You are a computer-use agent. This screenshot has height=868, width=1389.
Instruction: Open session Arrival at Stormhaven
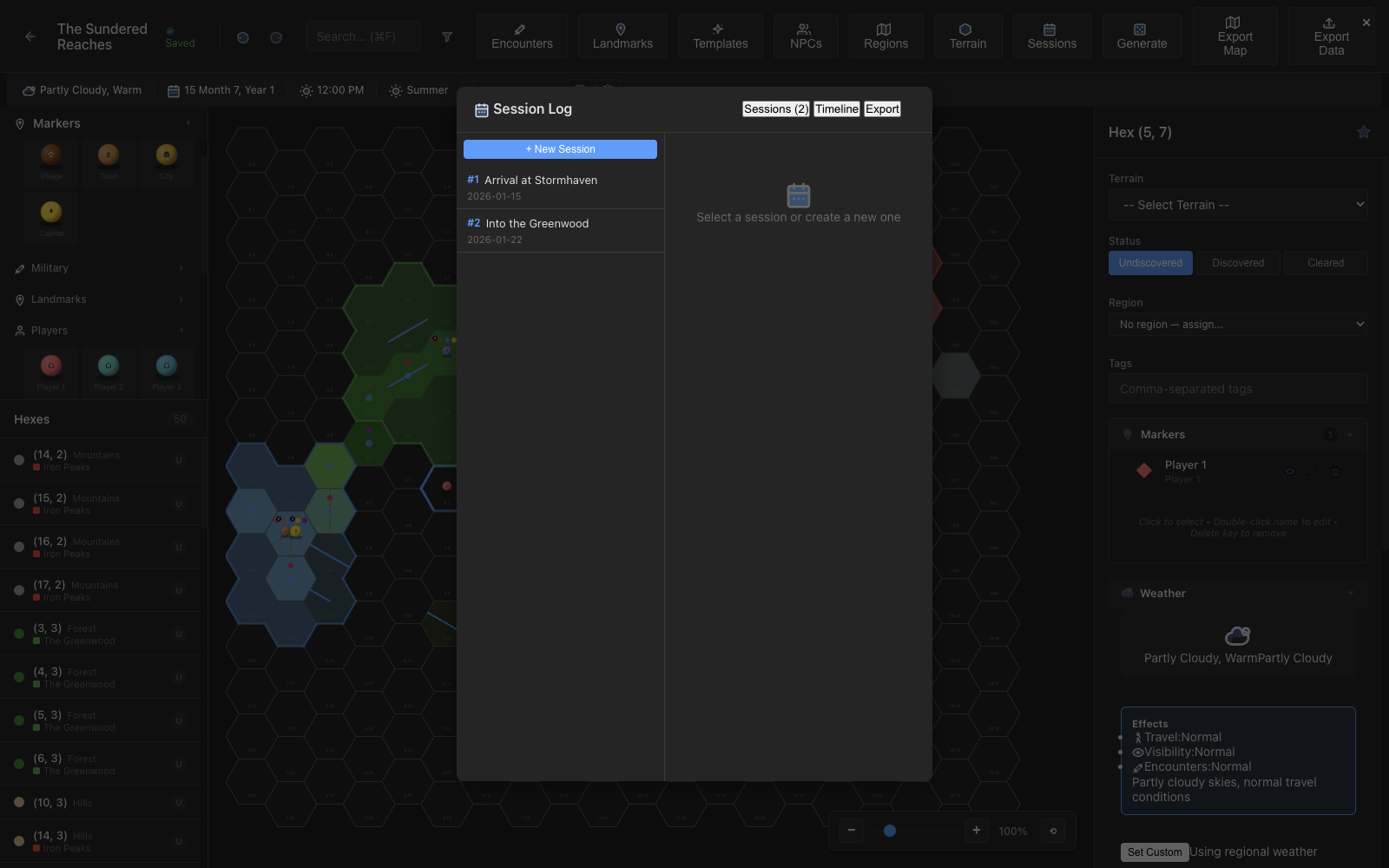560,187
